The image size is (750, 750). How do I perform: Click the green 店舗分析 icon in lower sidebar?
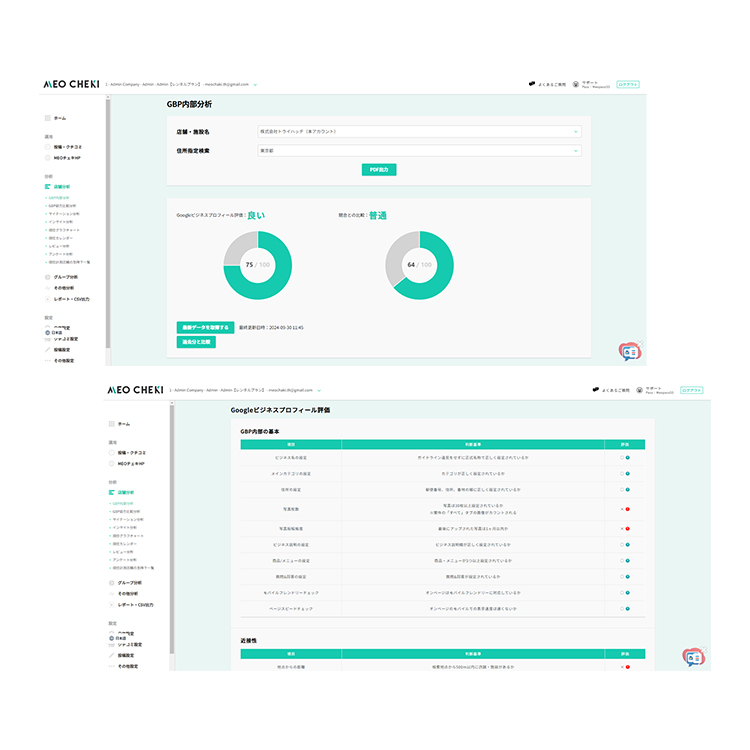[111, 492]
